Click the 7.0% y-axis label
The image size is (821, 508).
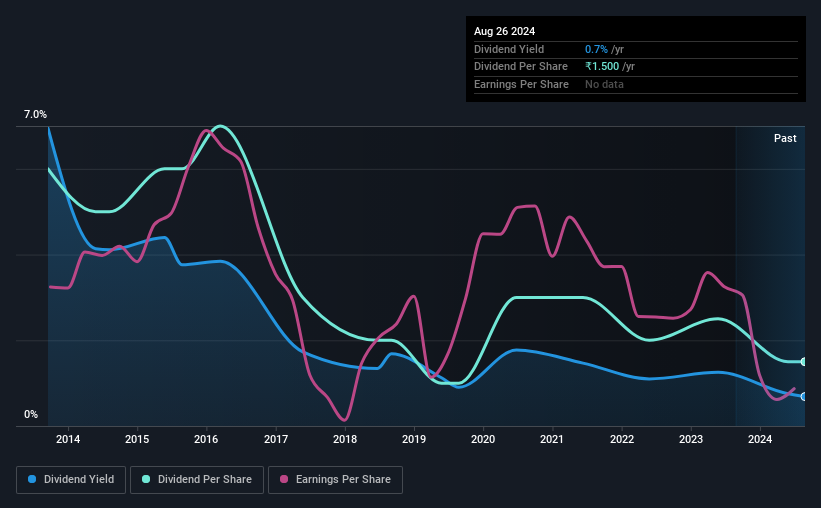[35, 115]
